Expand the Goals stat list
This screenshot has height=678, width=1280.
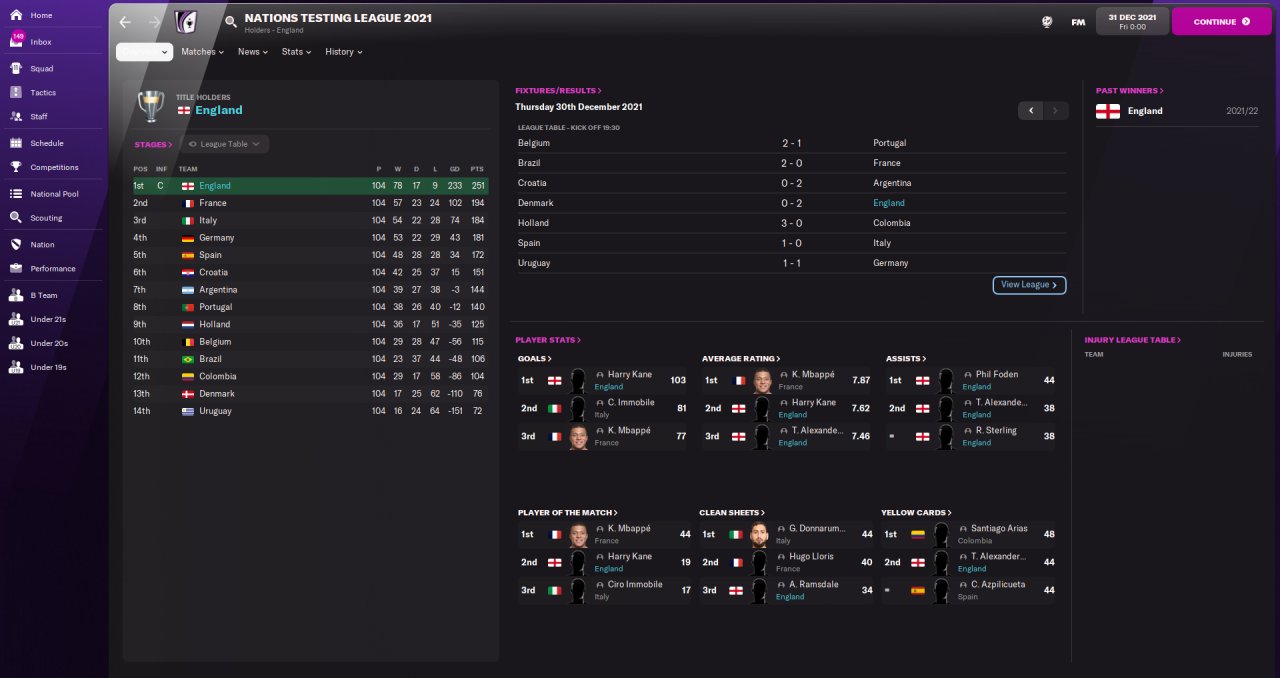point(534,358)
